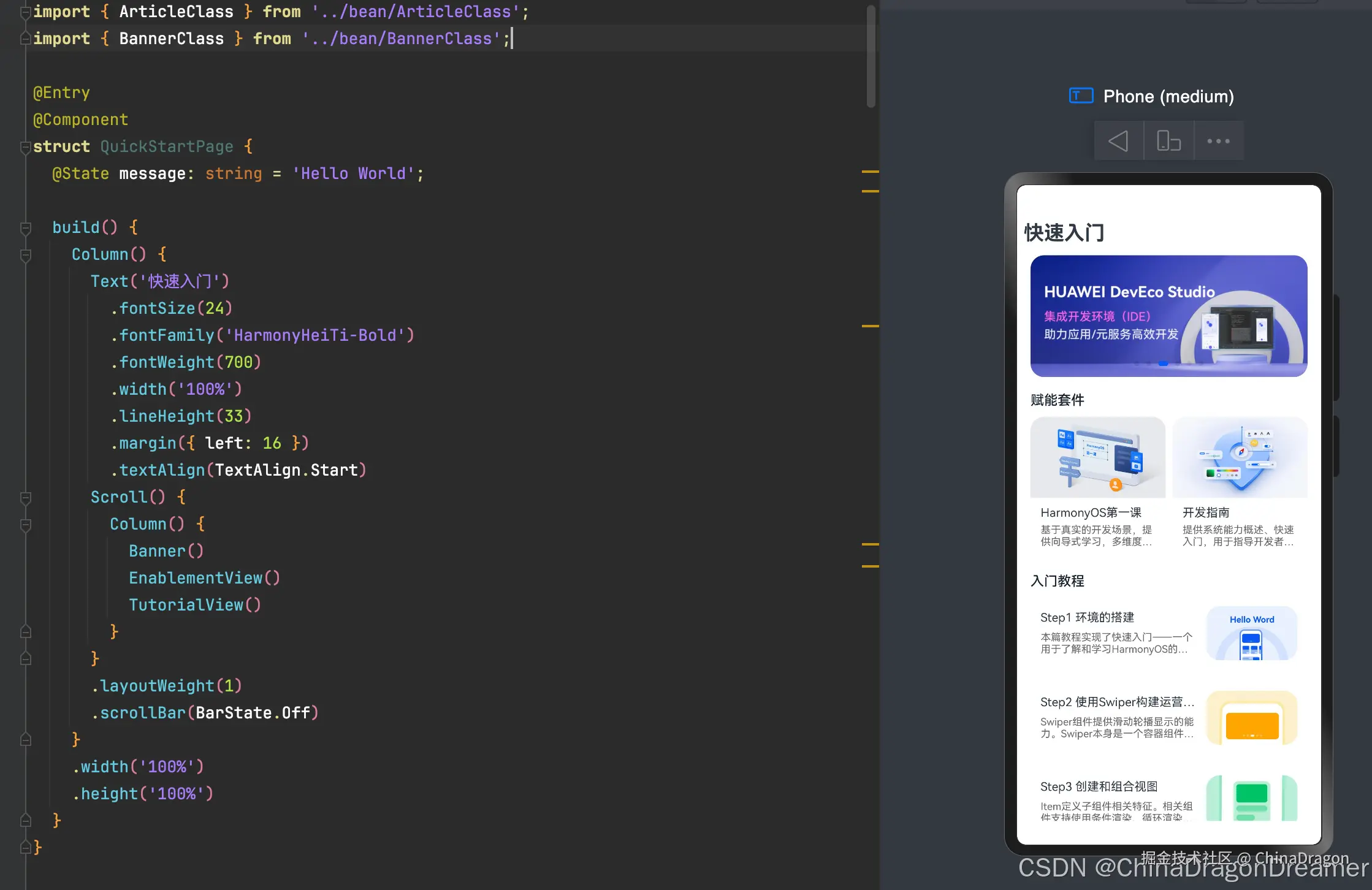Image resolution: width=1372 pixels, height=890 pixels.
Task: Collapse the first import line fold marker
Action: [x=26, y=12]
